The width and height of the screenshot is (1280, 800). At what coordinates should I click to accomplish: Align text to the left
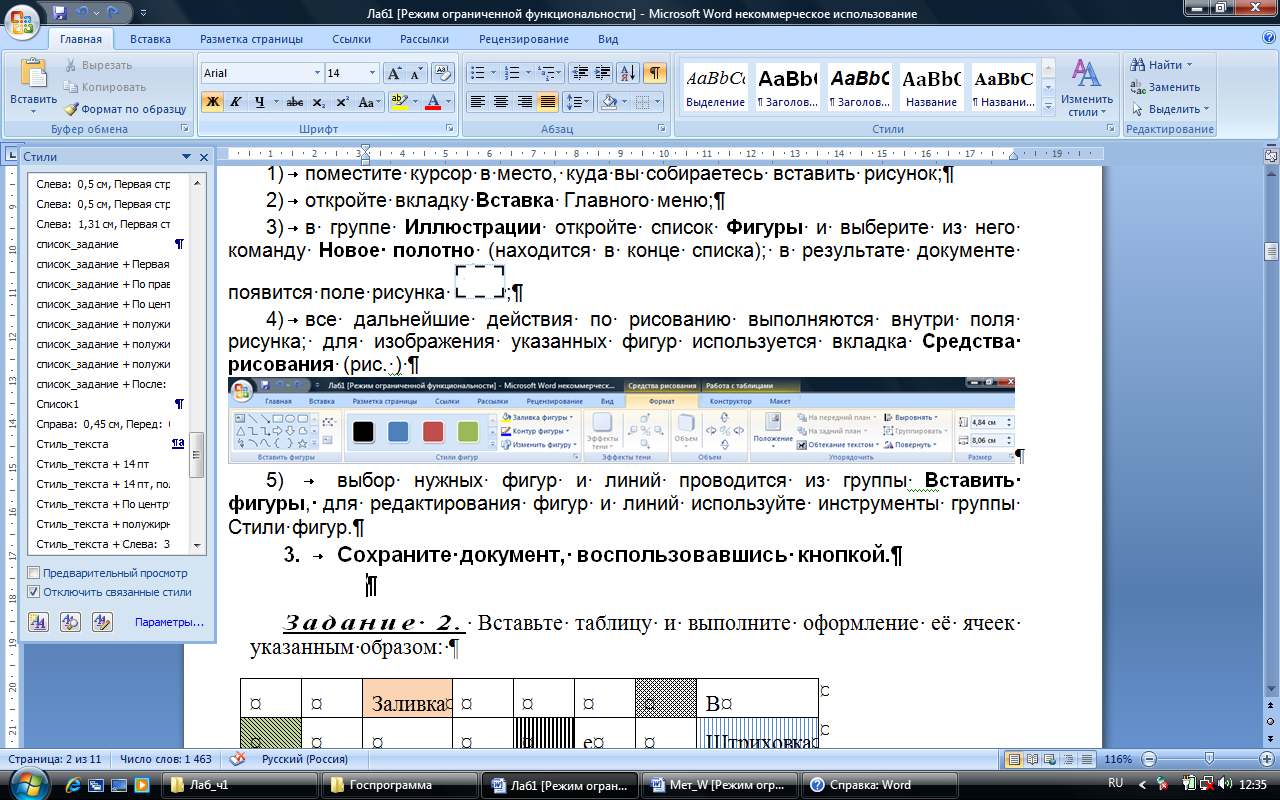tap(478, 102)
